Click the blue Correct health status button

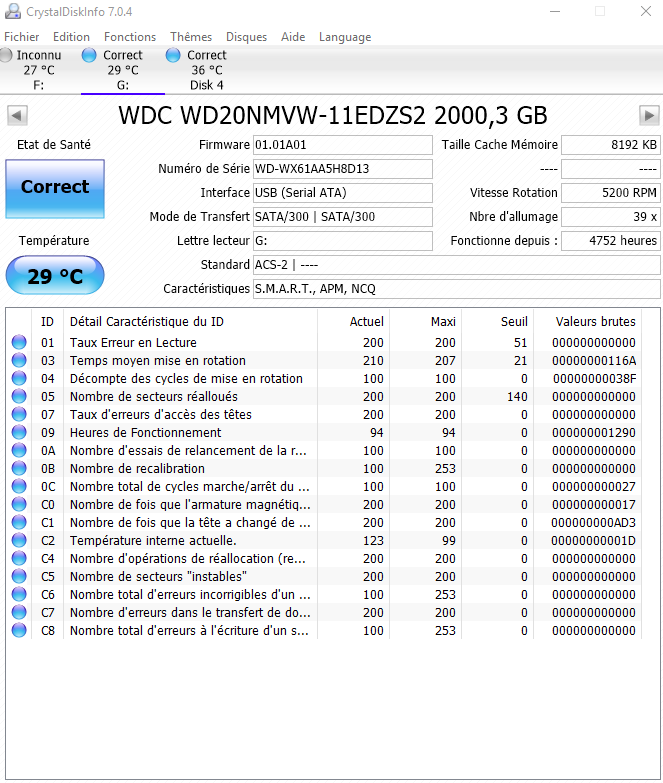pos(55,187)
